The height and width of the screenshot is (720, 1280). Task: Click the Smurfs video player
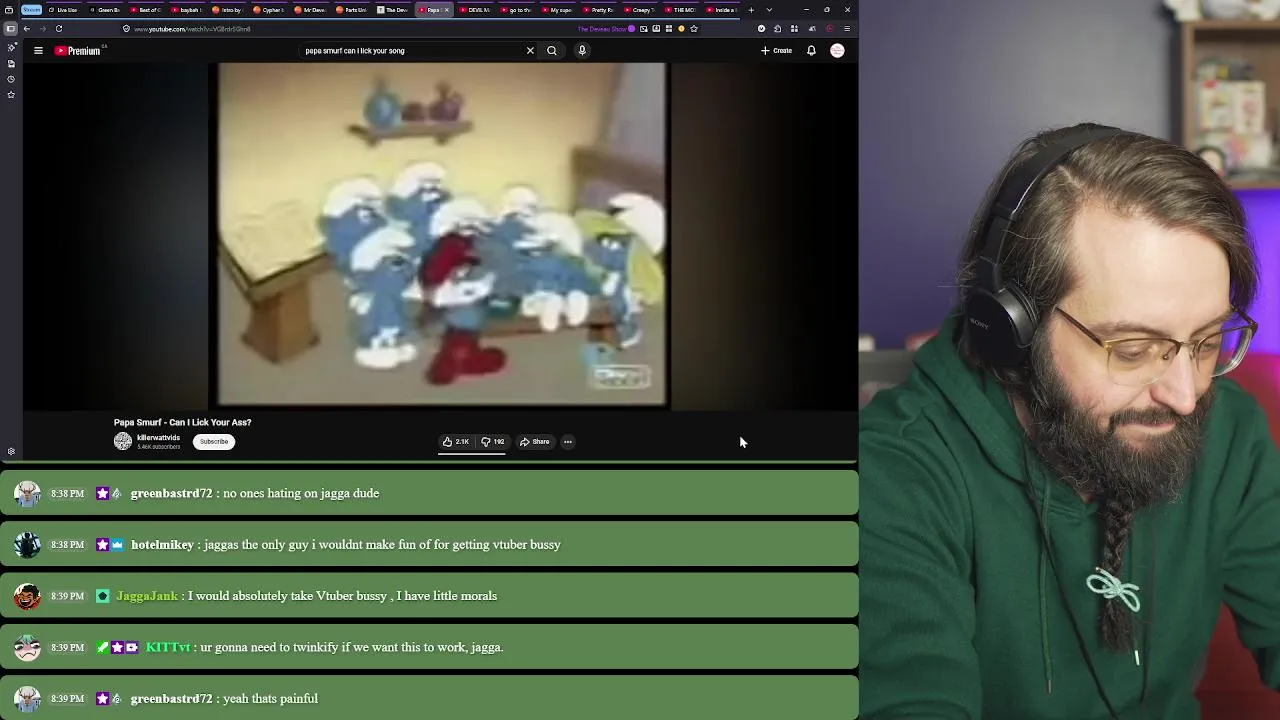pyautogui.click(x=441, y=236)
